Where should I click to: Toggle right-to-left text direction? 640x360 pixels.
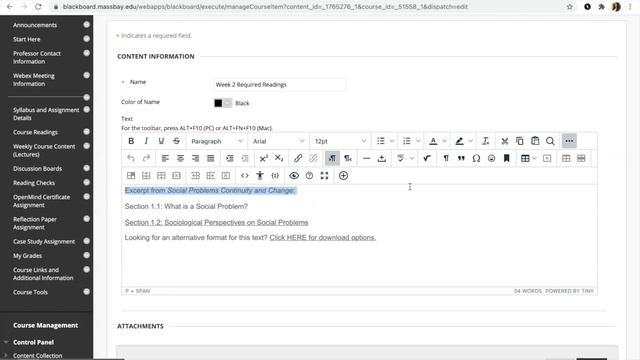click(347, 158)
